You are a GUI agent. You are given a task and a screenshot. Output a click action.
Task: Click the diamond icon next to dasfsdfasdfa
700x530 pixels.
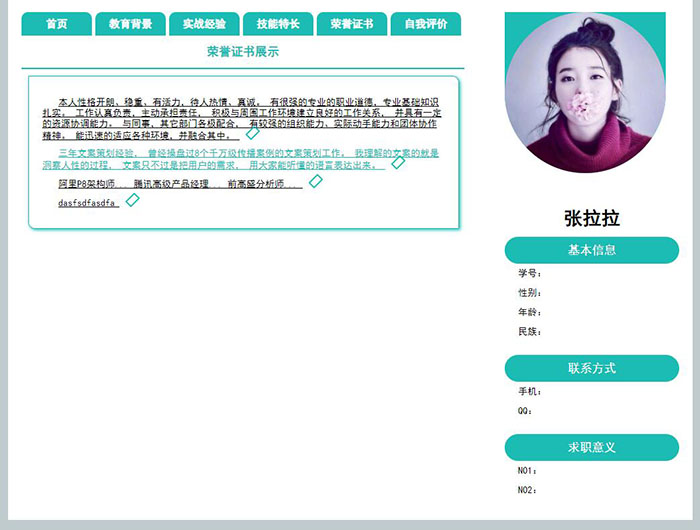click(x=132, y=200)
